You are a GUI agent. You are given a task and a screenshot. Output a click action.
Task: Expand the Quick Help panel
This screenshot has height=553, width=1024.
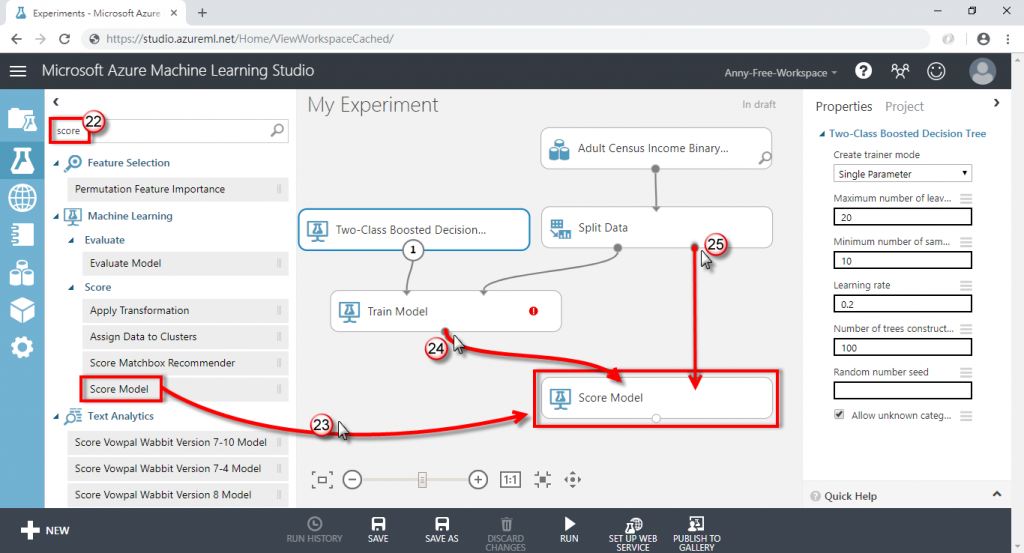click(x=997, y=494)
